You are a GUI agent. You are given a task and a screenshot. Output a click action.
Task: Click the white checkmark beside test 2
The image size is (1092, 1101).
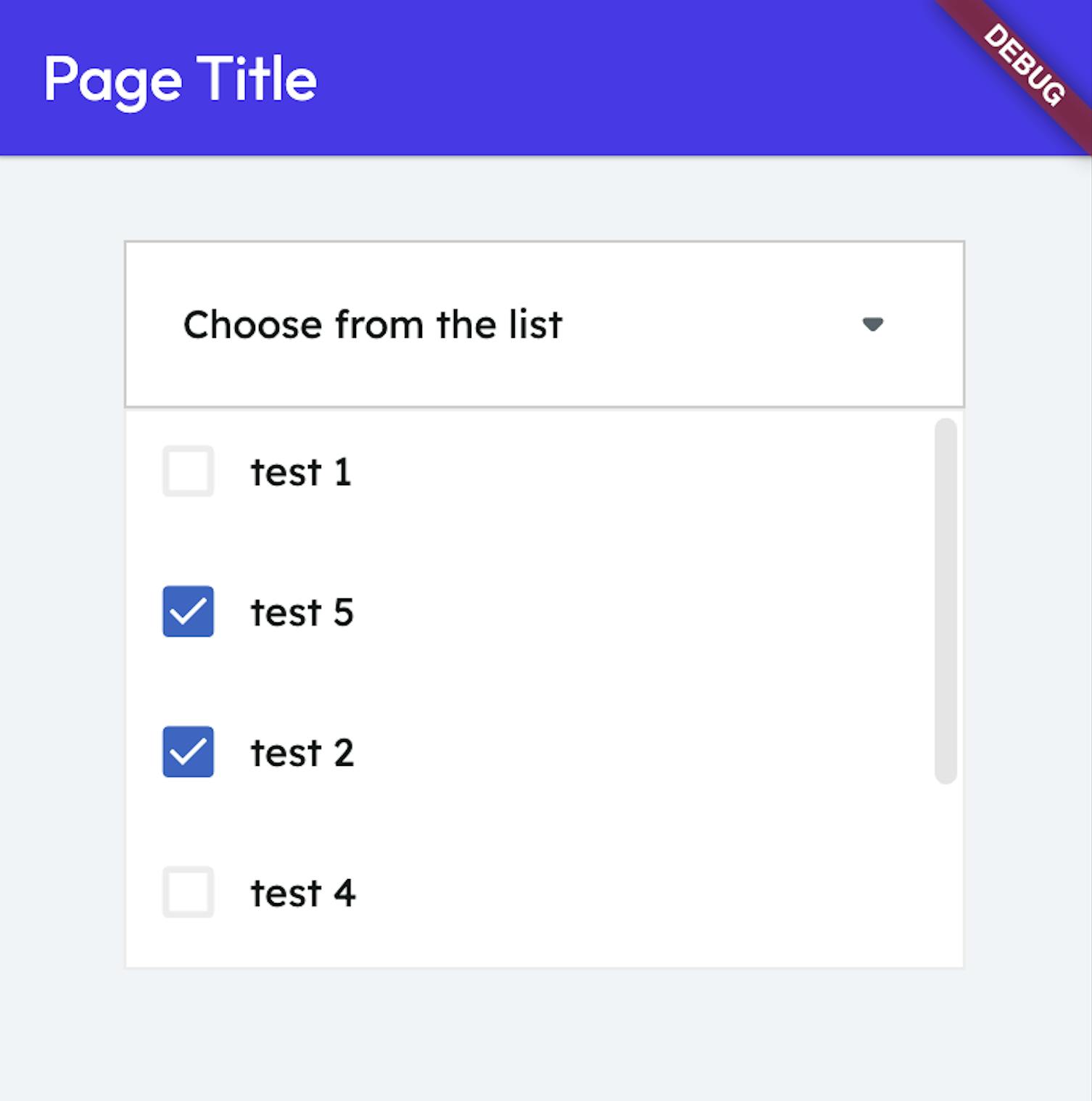point(188,751)
